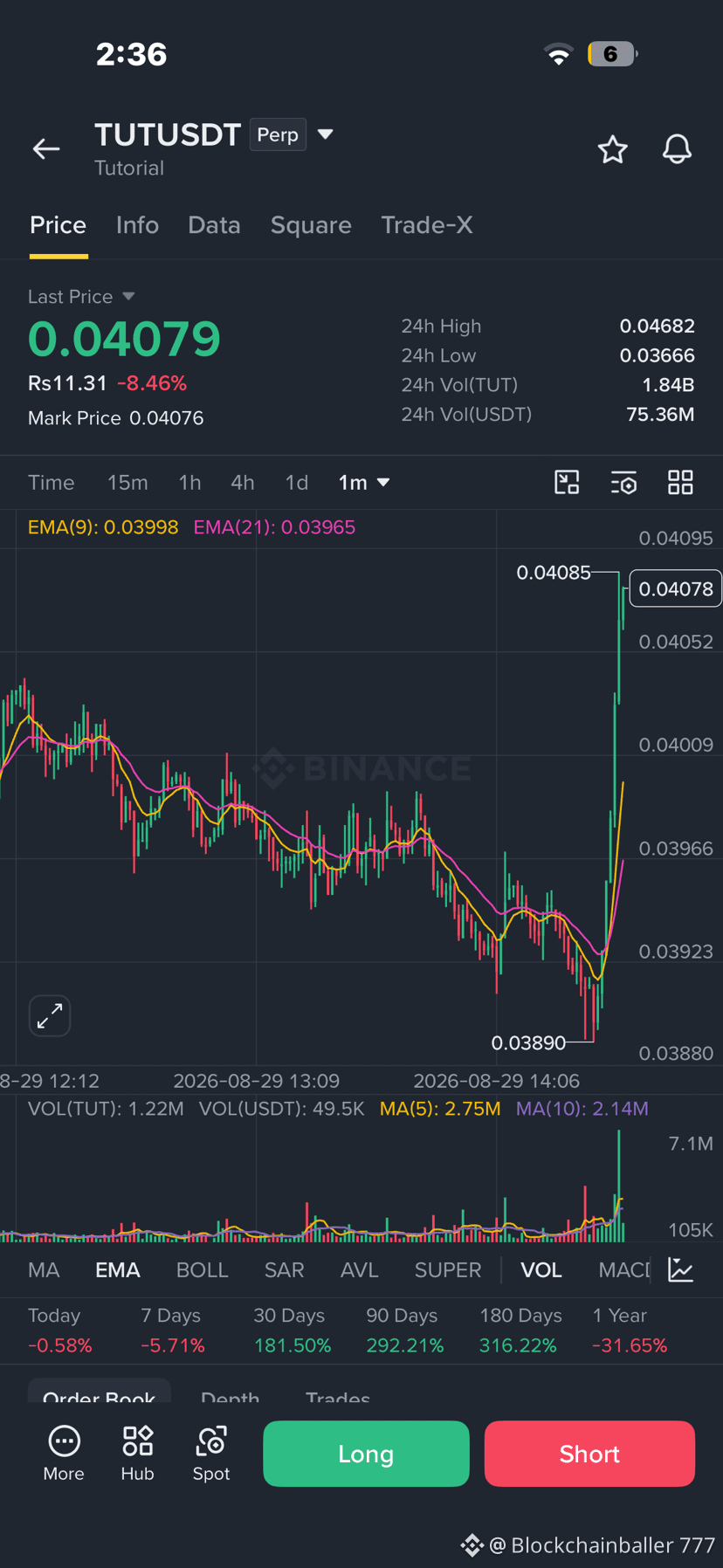Tap the MA(10): 2.14M volume legend

[x=582, y=1109]
